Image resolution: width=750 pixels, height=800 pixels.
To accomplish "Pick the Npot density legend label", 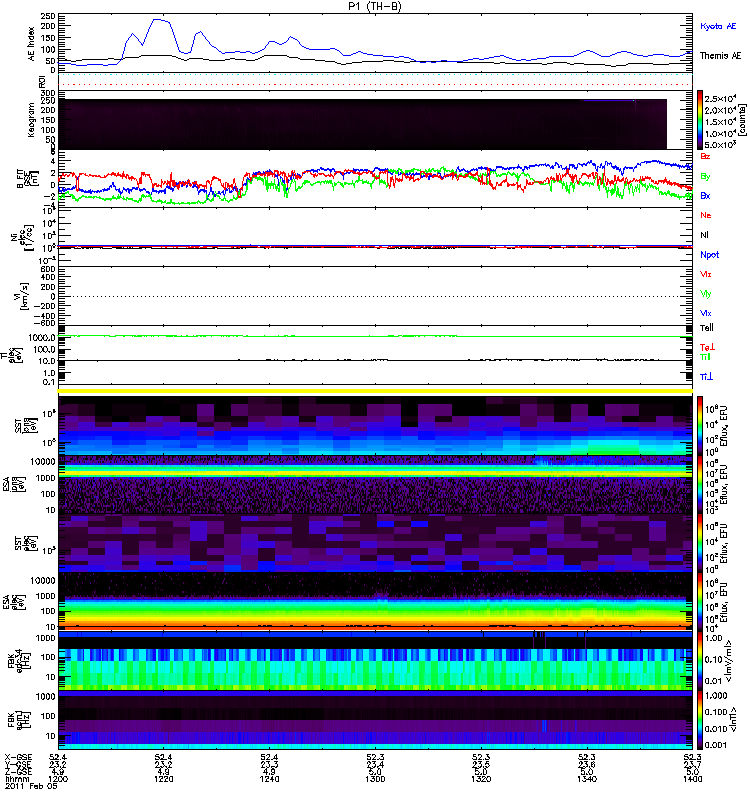I will 709,254.
